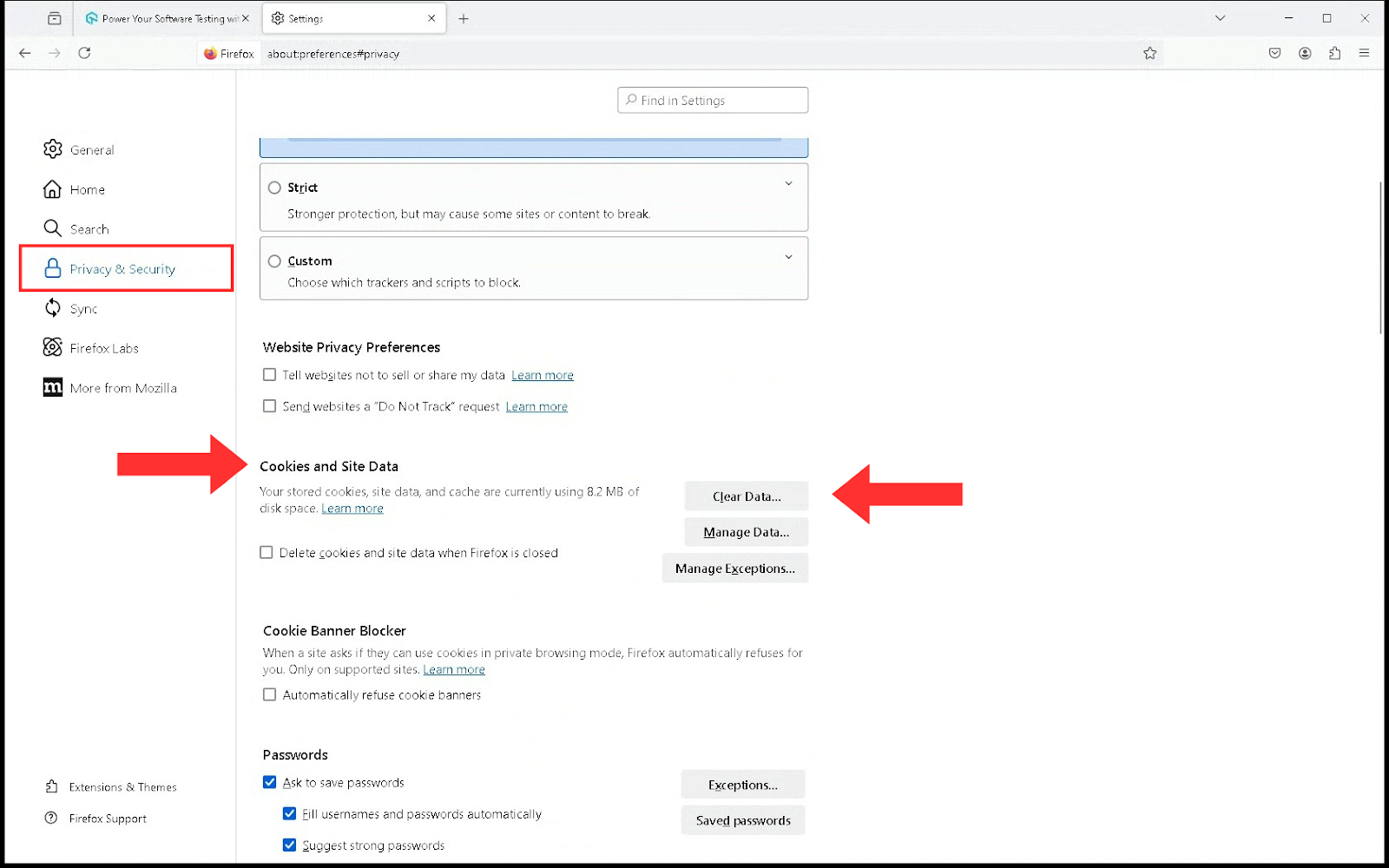The width and height of the screenshot is (1389, 868).
Task: Open the list all tabs dropdown
Action: 1220,17
